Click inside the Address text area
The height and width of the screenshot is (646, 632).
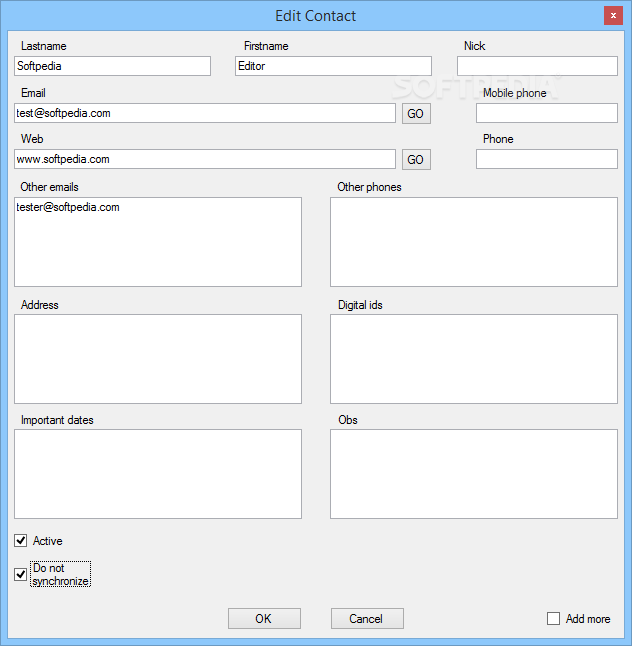(x=158, y=359)
